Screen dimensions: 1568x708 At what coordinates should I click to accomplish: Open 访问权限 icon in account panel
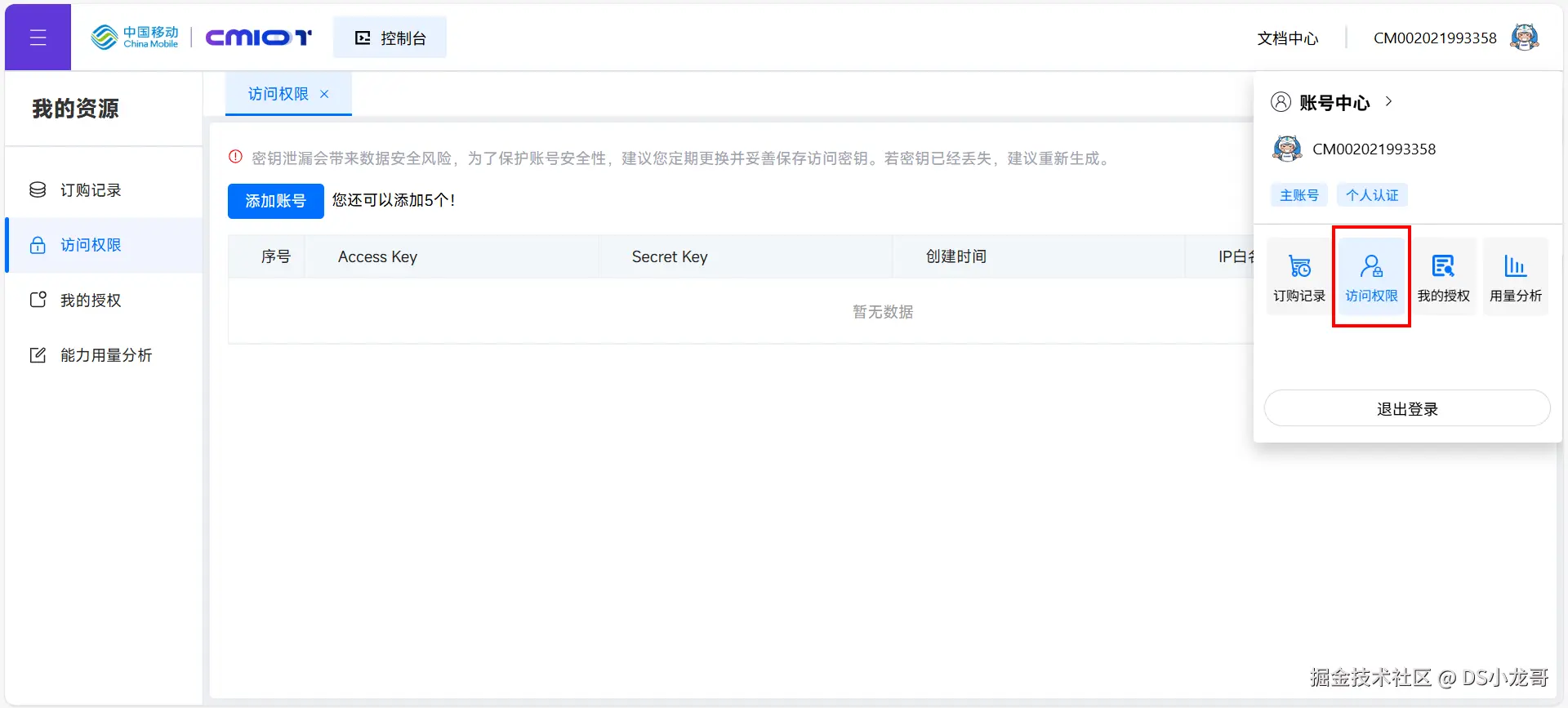tap(1371, 278)
